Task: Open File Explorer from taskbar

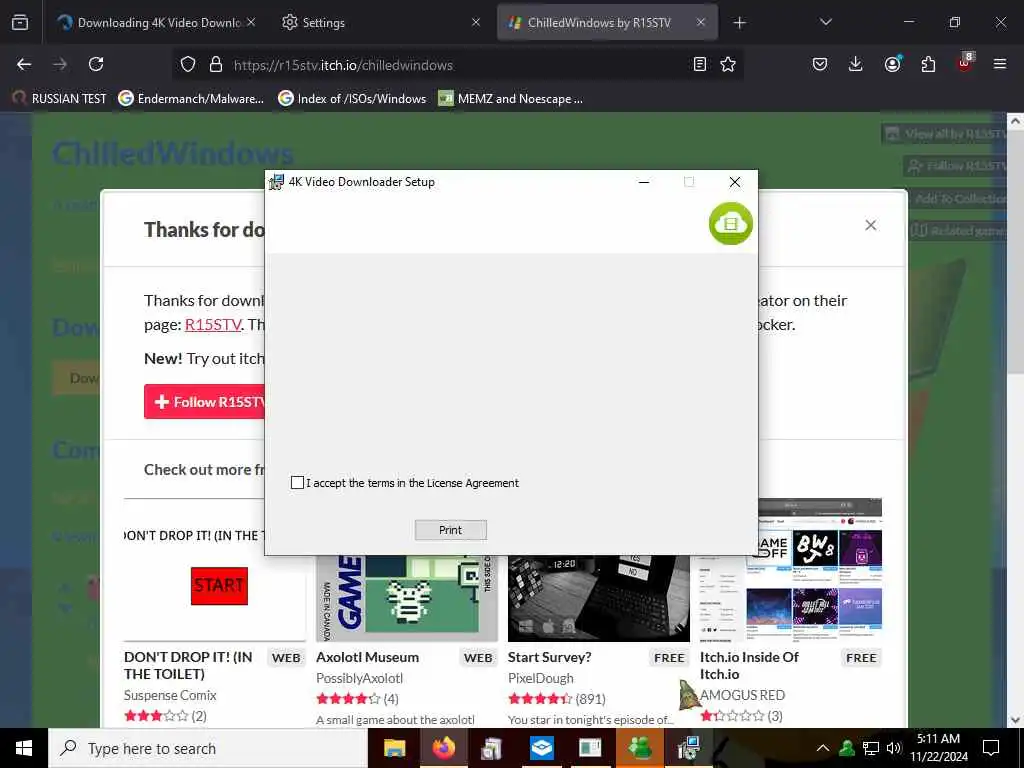Action: (395, 748)
